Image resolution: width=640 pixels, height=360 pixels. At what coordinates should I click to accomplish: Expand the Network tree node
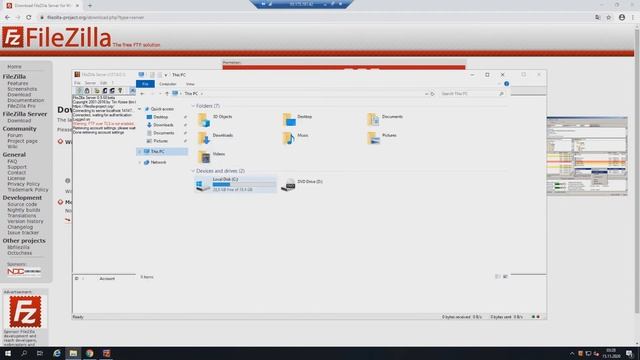coord(140,162)
